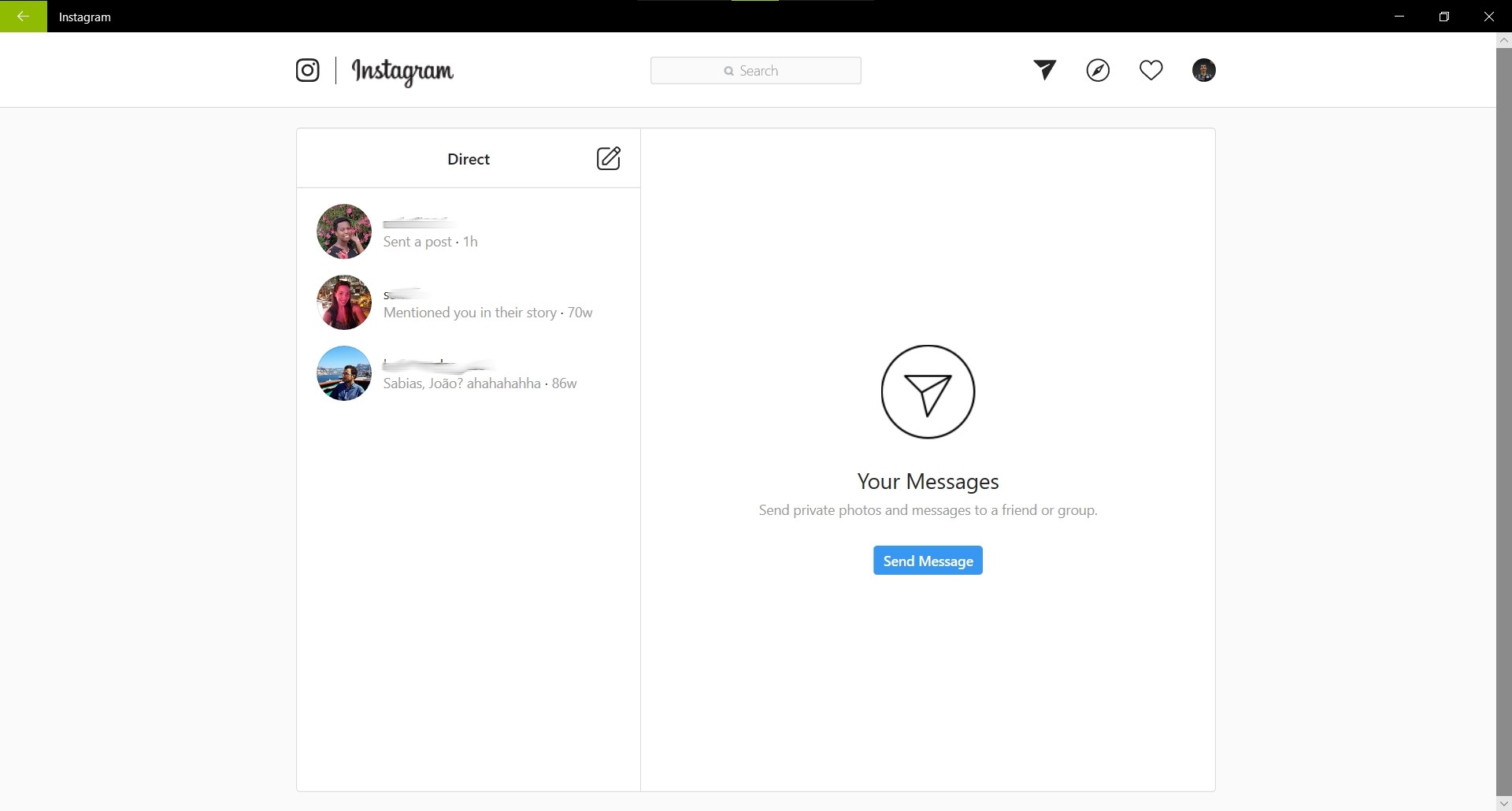Open profile via the header avatar icon
Screen dimensions: 1512x811
pos(1203,70)
